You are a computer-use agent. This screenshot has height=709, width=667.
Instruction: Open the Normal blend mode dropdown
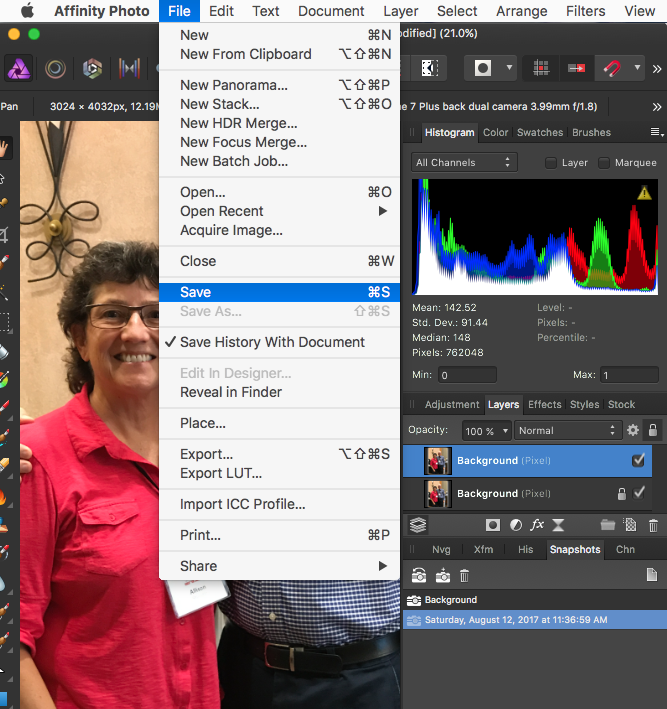[567, 430]
